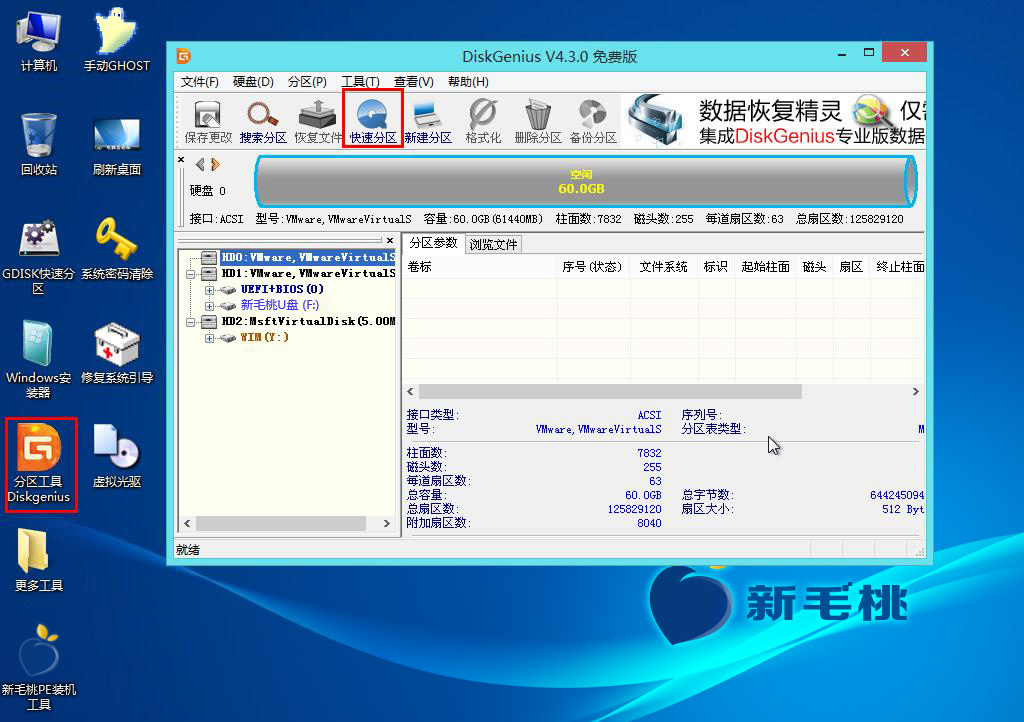Open 修复系统引导 desktop shortcut
1024x722 pixels.
coord(116,353)
